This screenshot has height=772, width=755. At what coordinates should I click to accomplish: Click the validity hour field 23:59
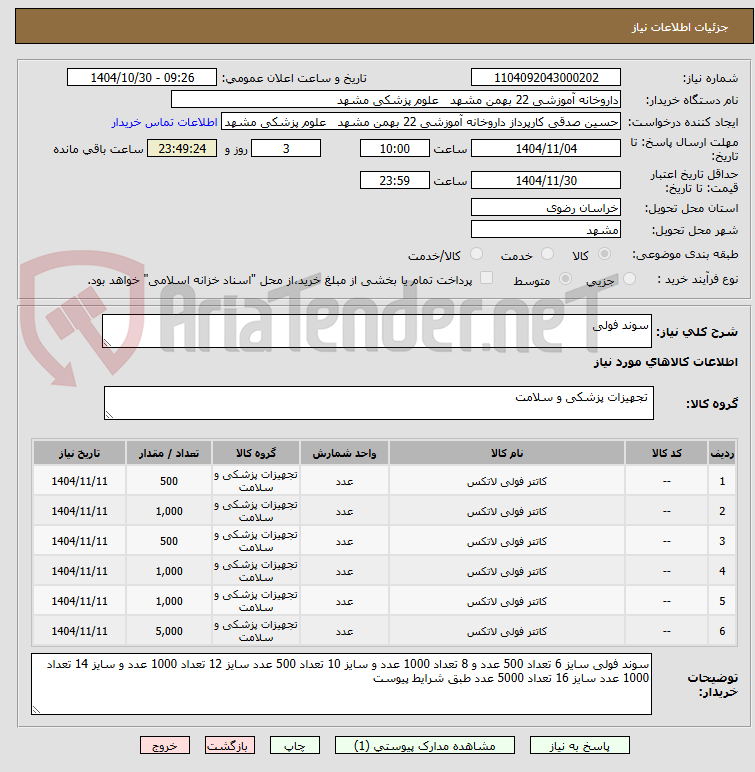pos(394,180)
